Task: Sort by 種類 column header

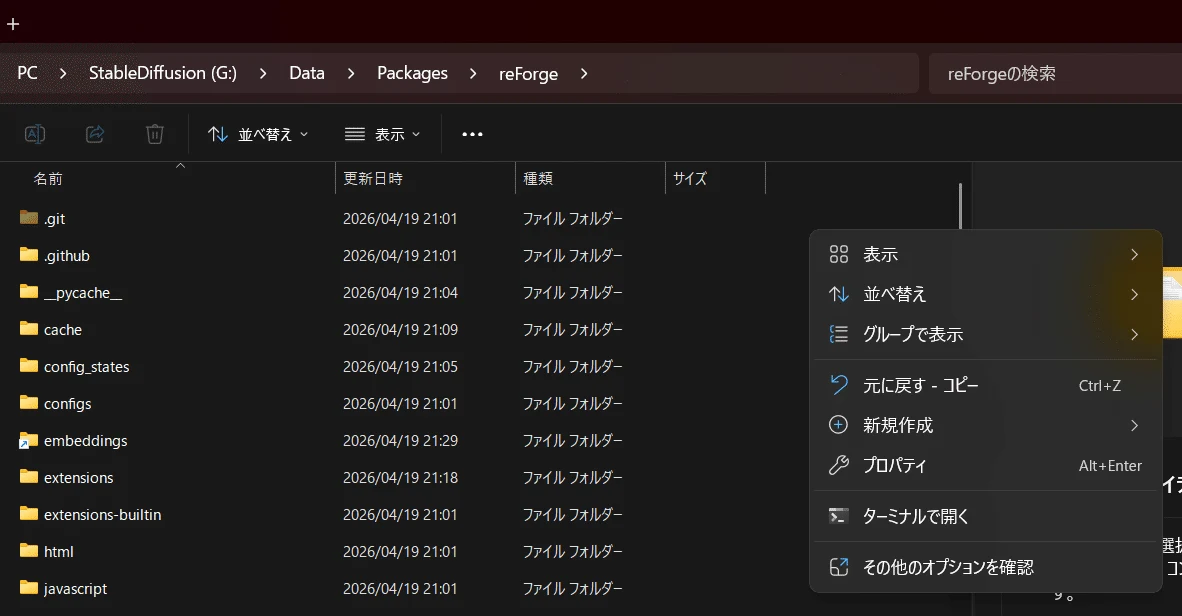Action: coord(537,179)
